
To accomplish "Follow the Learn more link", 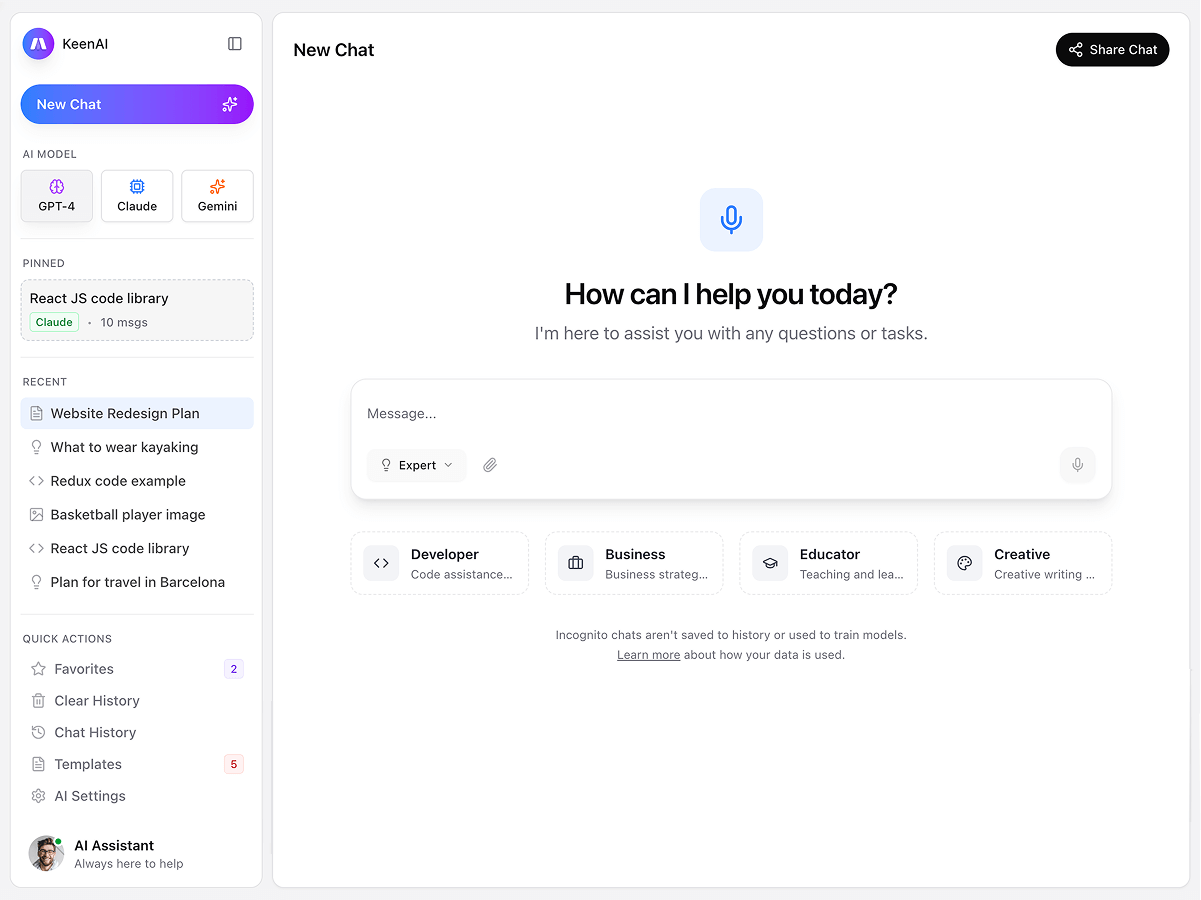I will (x=648, y=655).
